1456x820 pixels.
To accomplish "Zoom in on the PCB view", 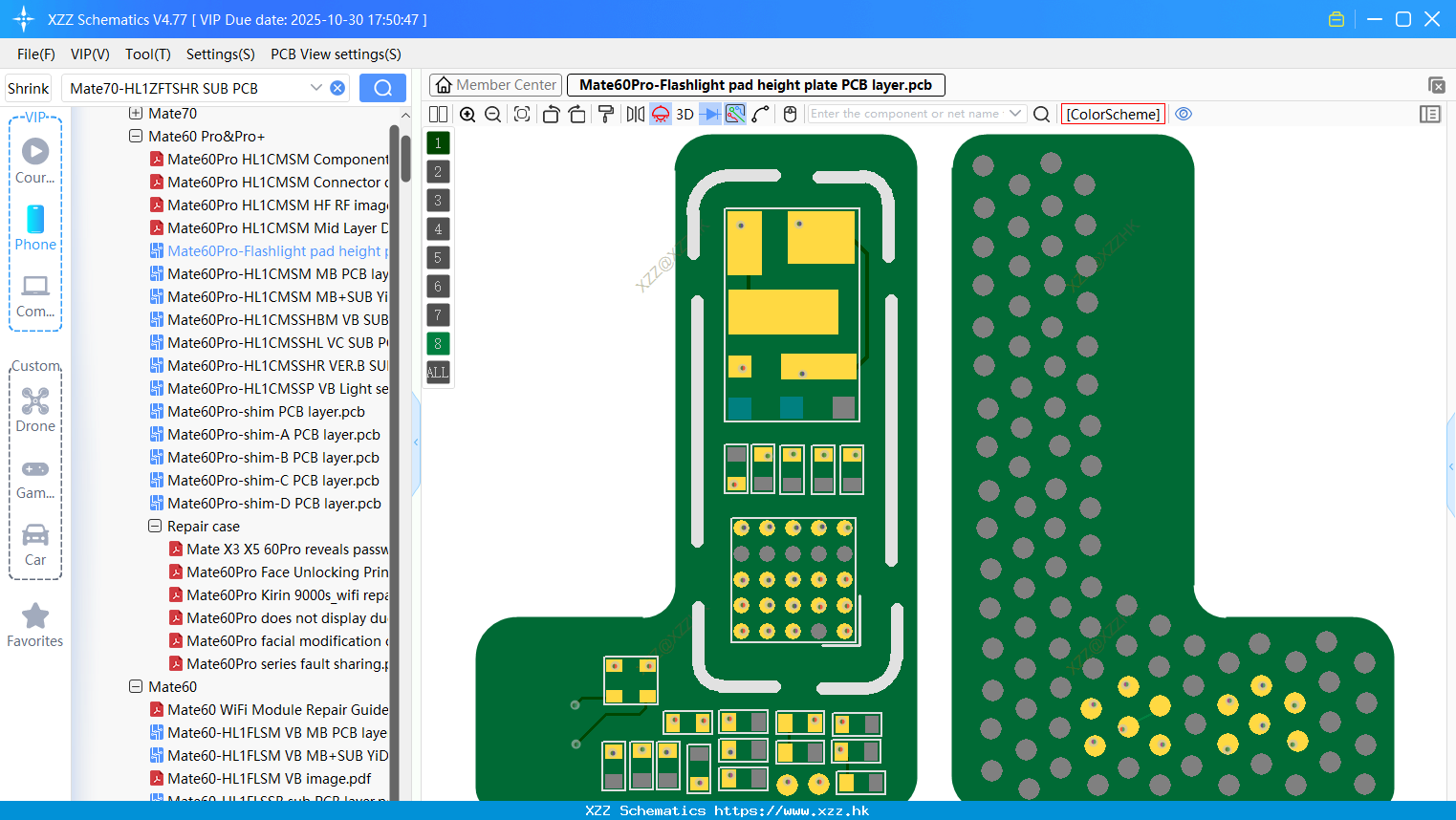I will [467, 114].
